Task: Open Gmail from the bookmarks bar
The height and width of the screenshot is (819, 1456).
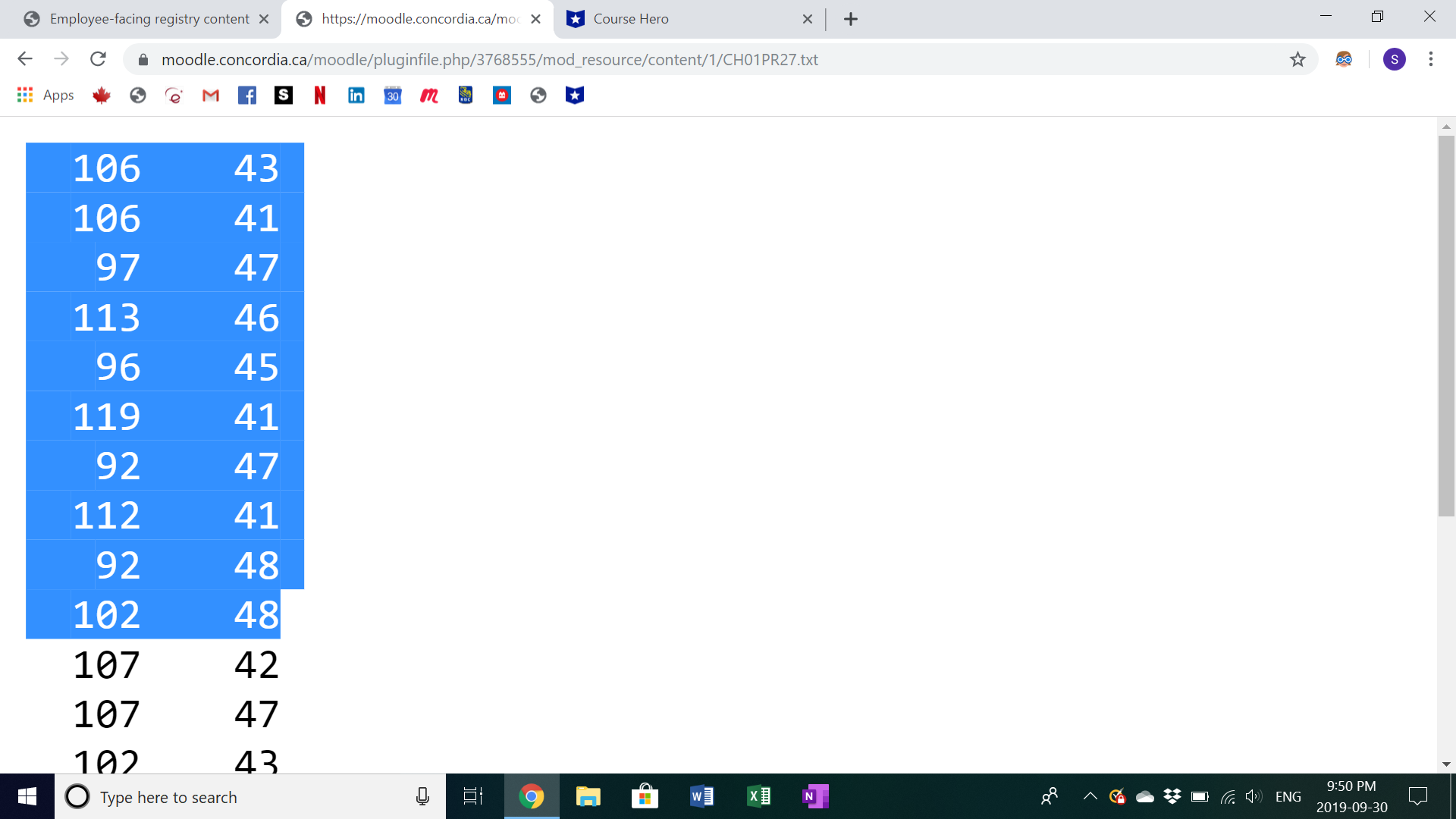Action: tap(210, 95)
